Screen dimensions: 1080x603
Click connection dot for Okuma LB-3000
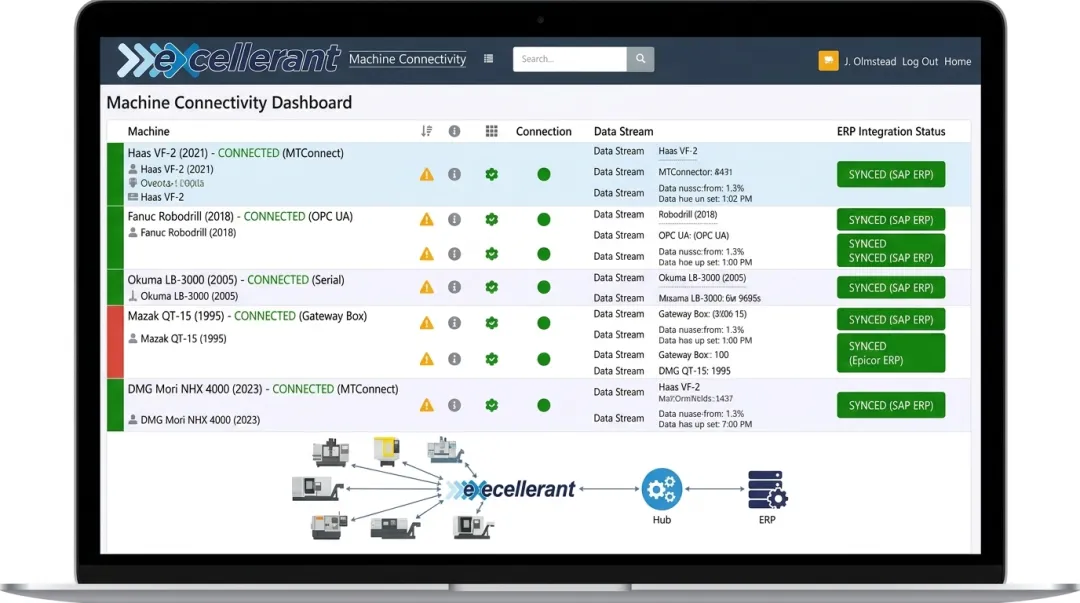(543, 287)
